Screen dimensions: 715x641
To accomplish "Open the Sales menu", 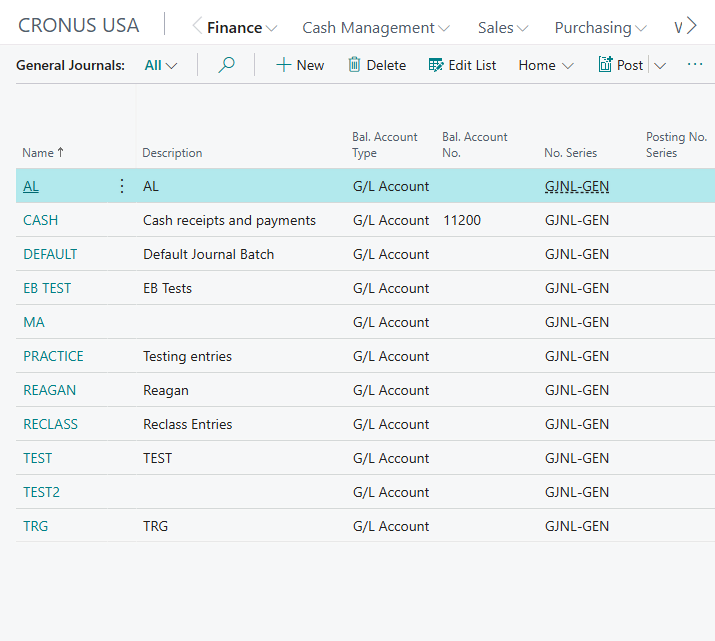I will pos(503,28).
